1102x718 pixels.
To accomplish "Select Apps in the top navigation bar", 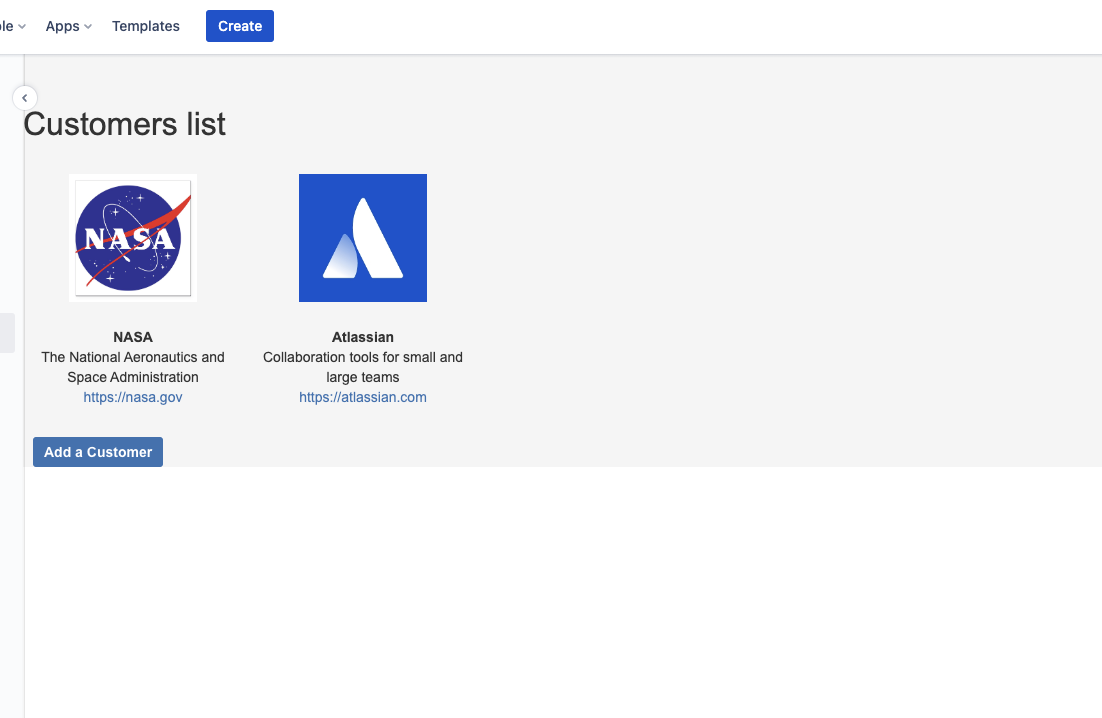I will (x=62, y=26).
